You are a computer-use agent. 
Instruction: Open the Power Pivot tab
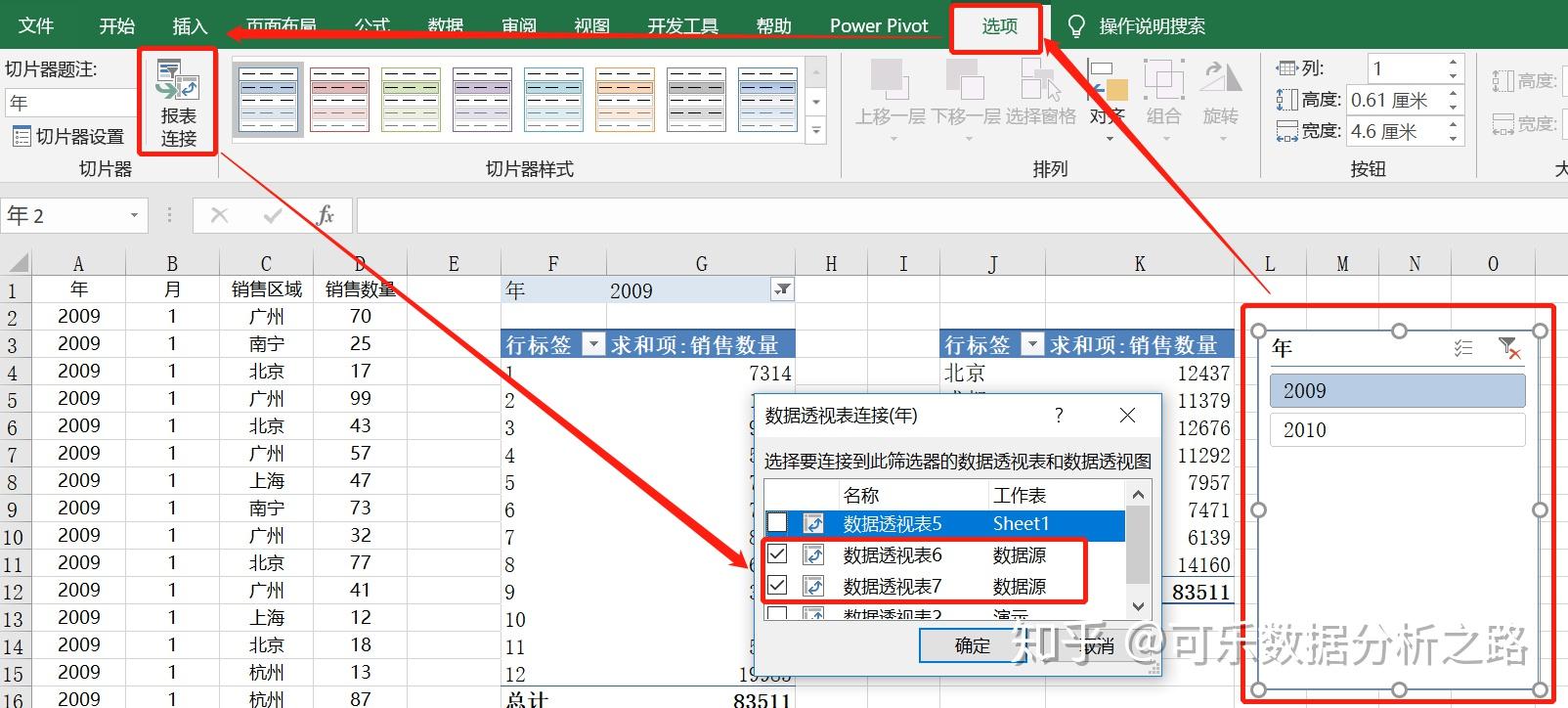[879, 25]
